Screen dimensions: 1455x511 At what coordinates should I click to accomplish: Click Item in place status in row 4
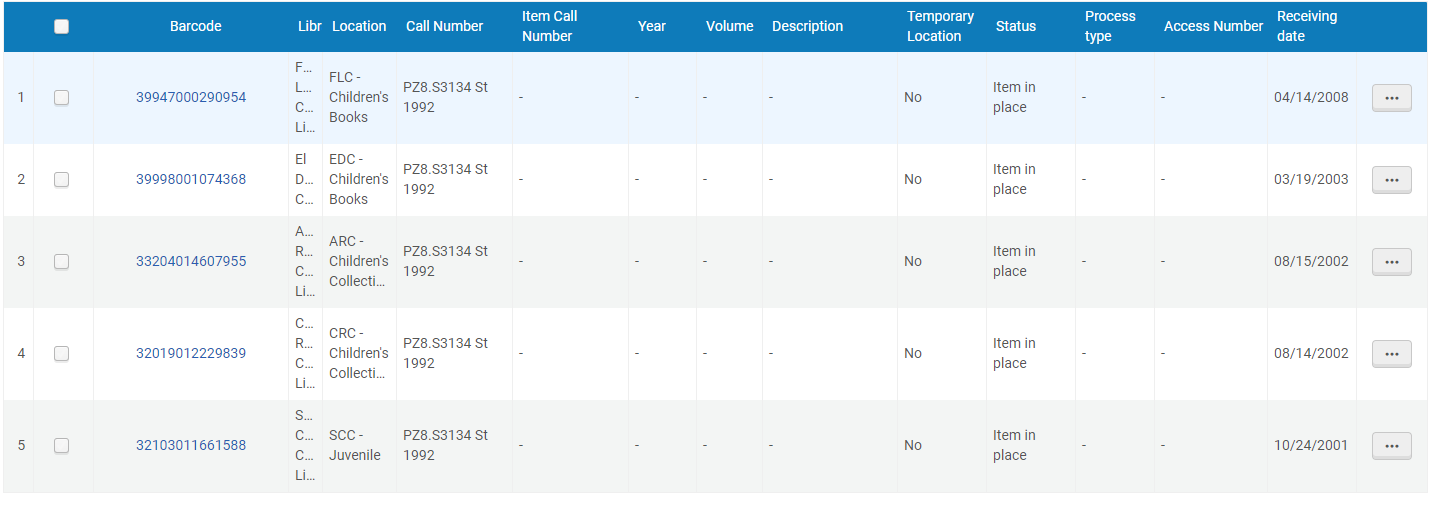1014,354
